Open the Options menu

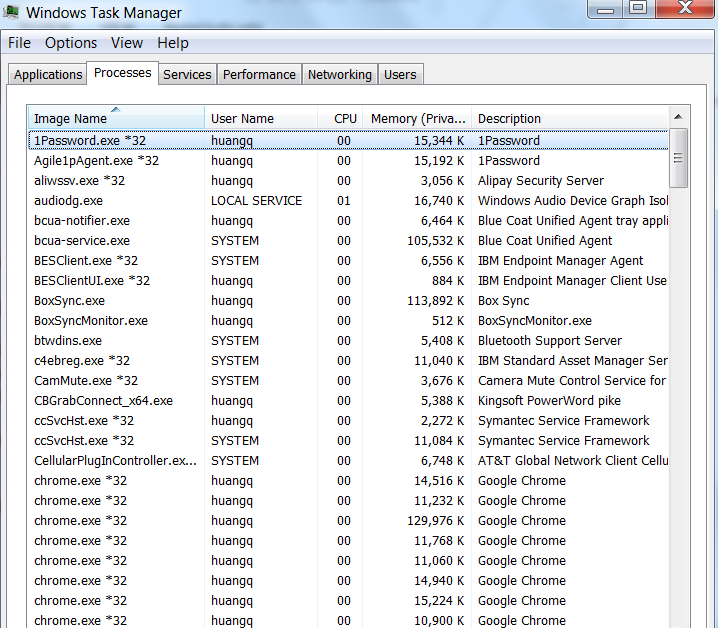point(71,43)
